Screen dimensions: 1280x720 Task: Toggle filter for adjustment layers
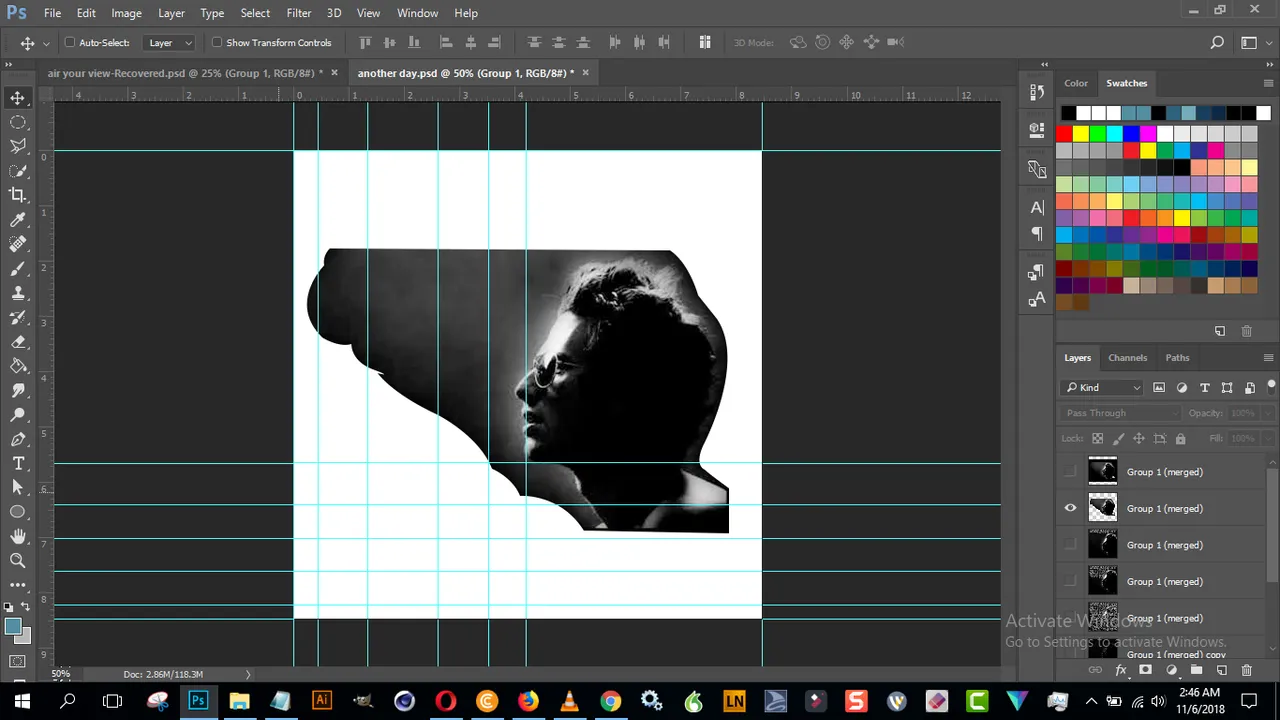(x=1182, y=388)
